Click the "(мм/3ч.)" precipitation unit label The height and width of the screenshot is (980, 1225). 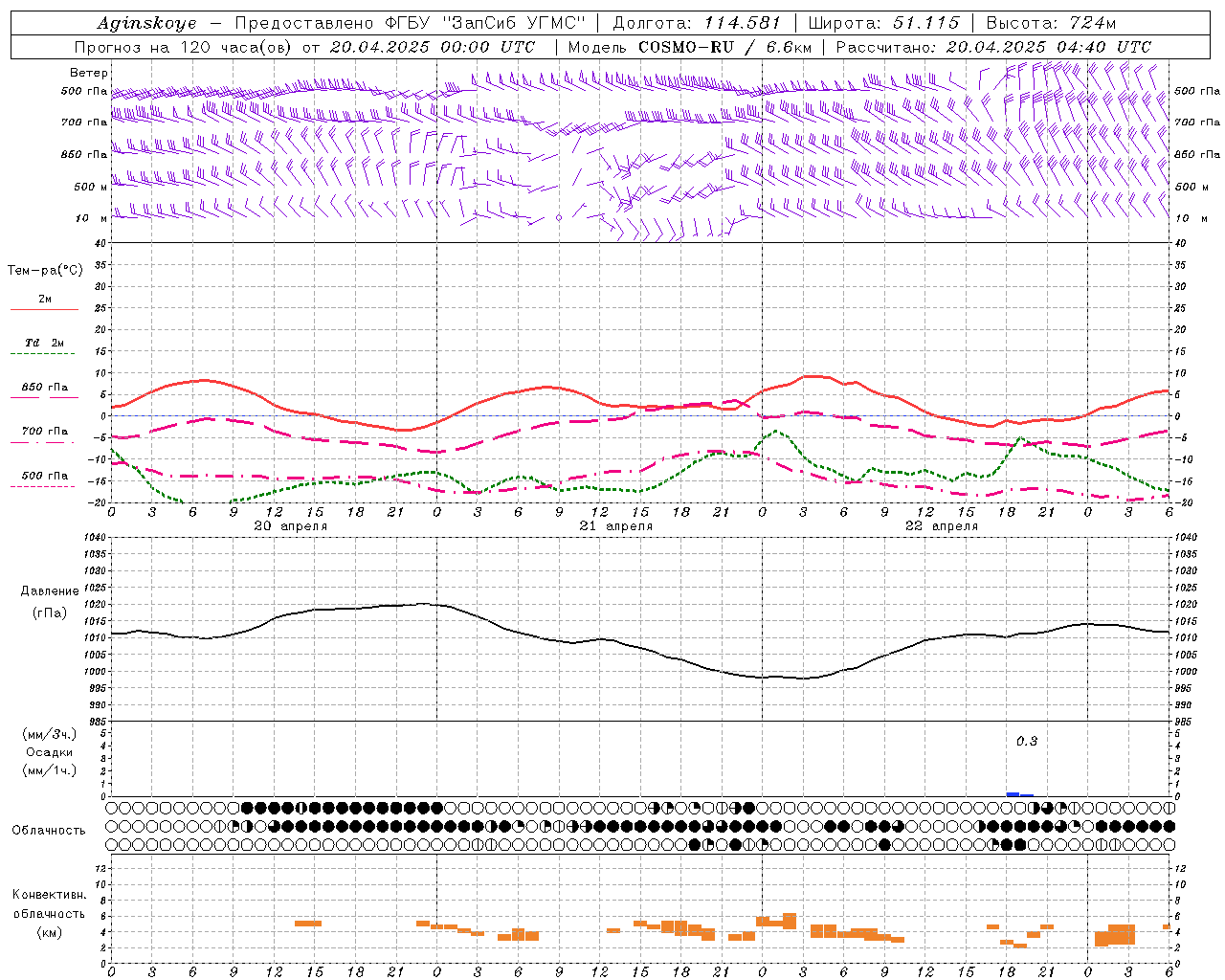[50, 734]
